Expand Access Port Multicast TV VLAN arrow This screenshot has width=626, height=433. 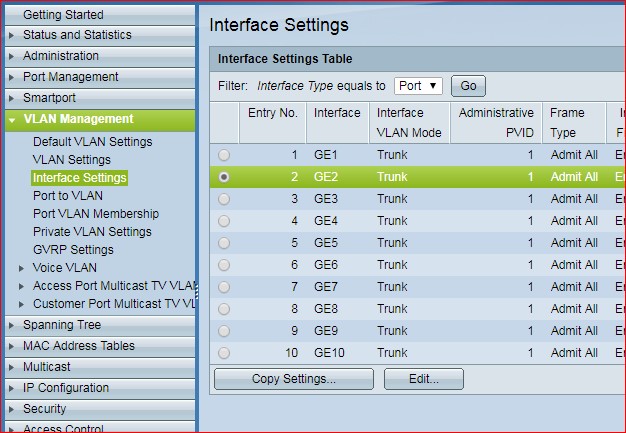(22, 286)
